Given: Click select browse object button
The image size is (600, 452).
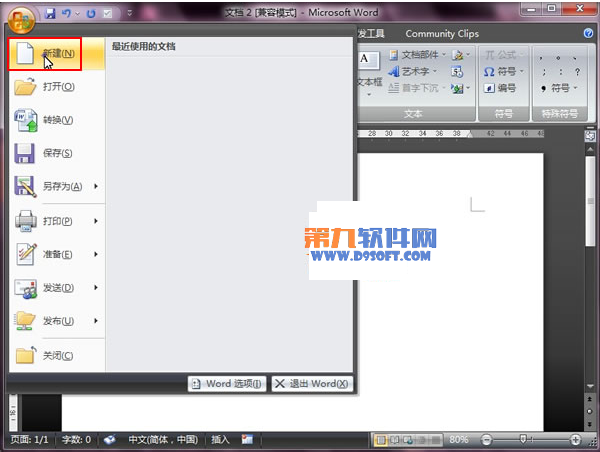Looking at the screenshot, I should pyautogui.click(x=590, y=412).
